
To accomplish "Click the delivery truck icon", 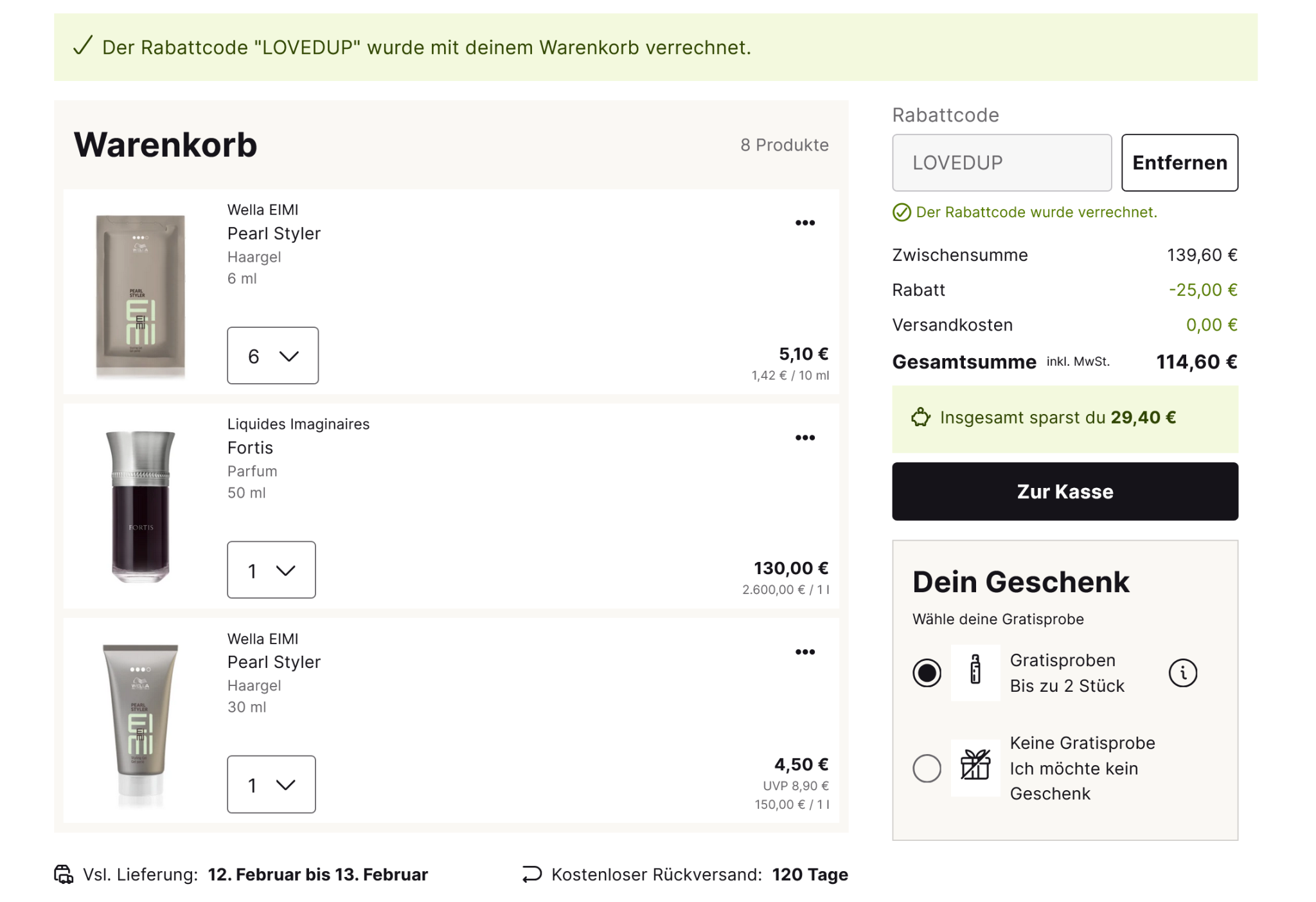I will [x=64, y=874].
